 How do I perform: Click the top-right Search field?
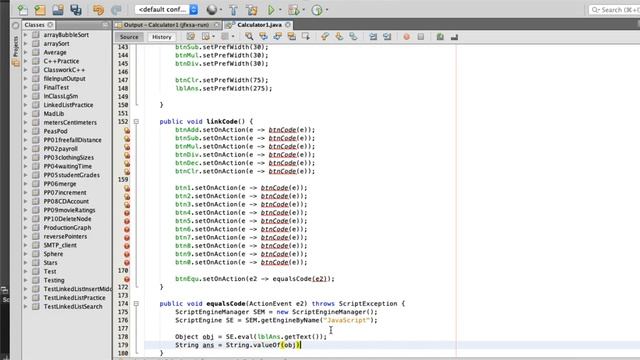(x=614, y=10)
